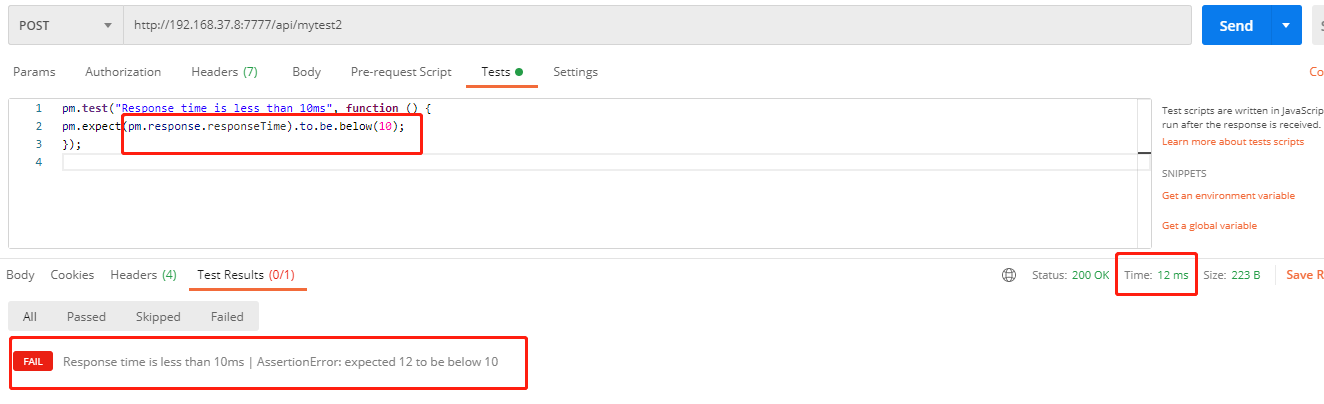Click empty line 4 in the script editor

pos(600,163)
